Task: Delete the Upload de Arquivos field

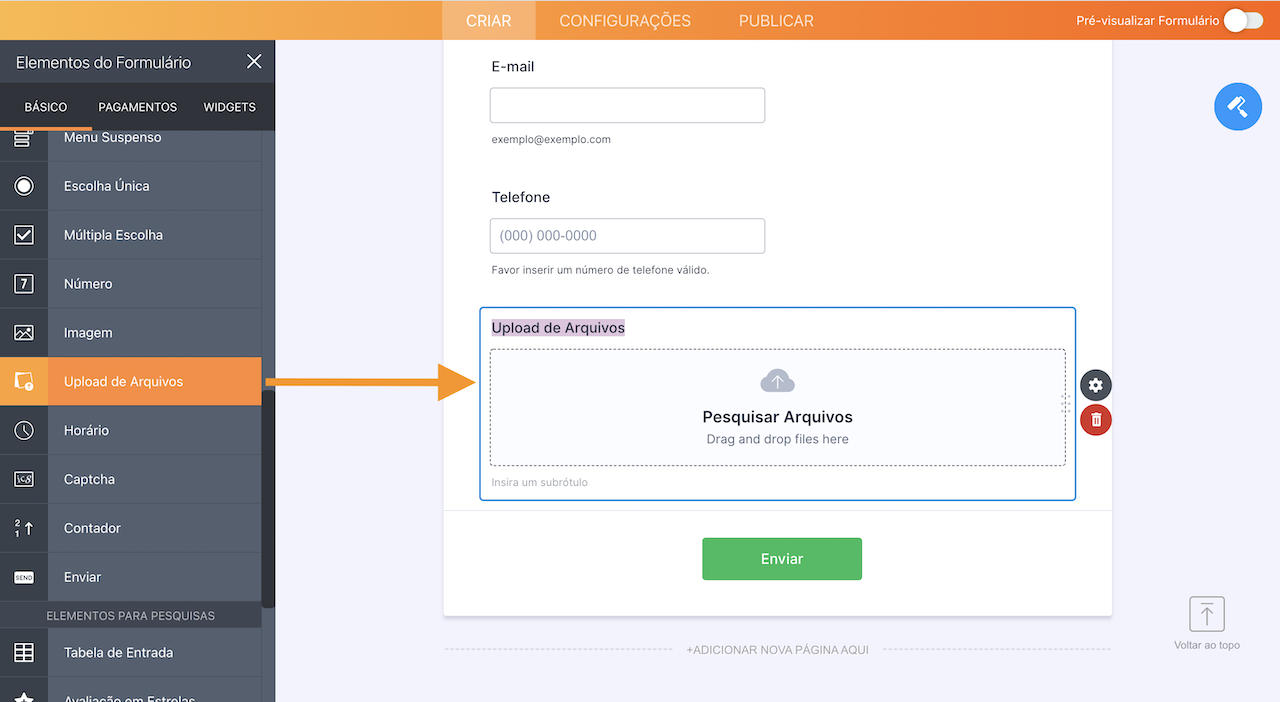Action: [x=1096, y=420]
